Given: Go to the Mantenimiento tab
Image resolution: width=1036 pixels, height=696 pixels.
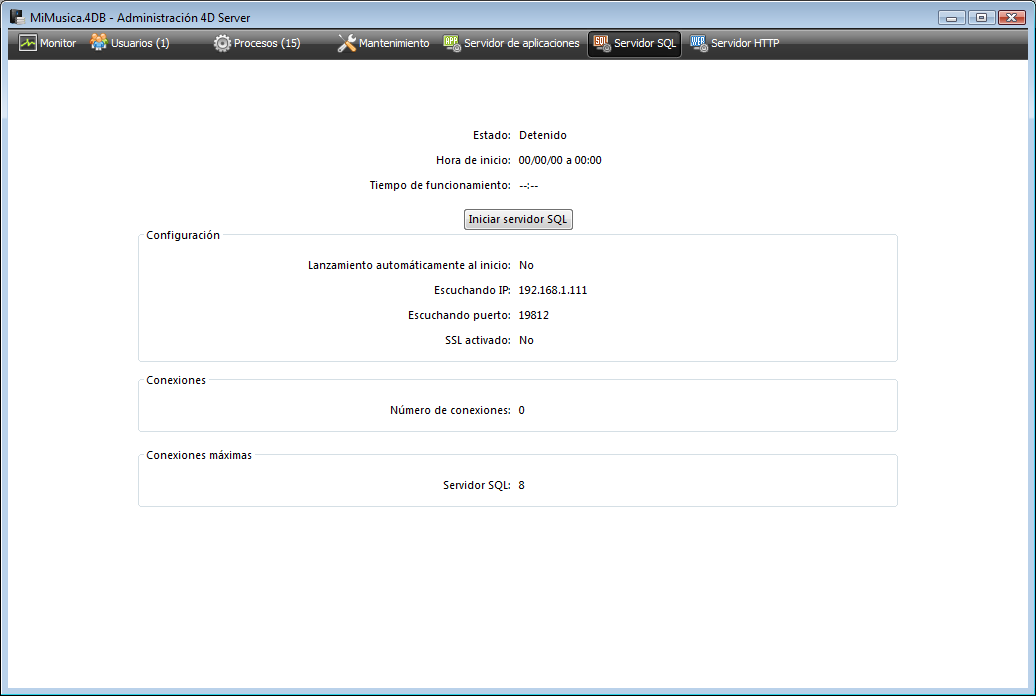Looking at the screenshot, I should pos(384,43).
